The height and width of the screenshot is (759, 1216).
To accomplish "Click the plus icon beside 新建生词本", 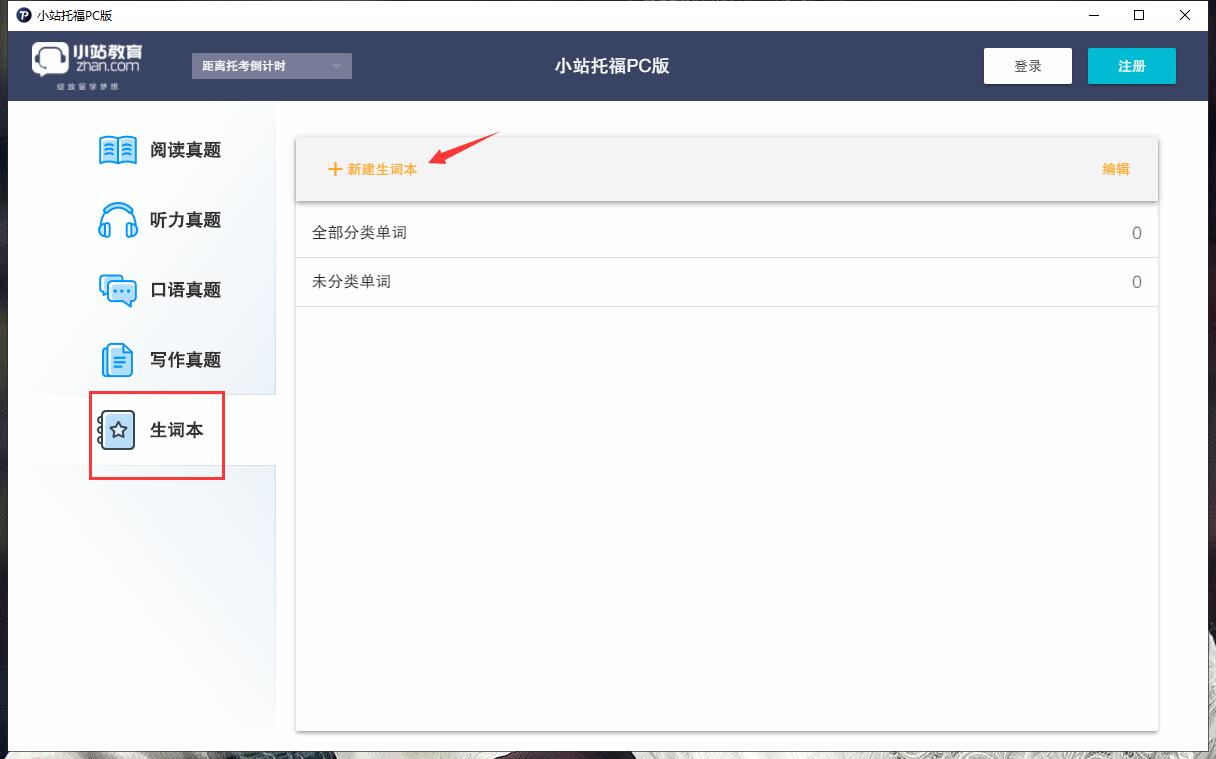I will click(335, 169).
